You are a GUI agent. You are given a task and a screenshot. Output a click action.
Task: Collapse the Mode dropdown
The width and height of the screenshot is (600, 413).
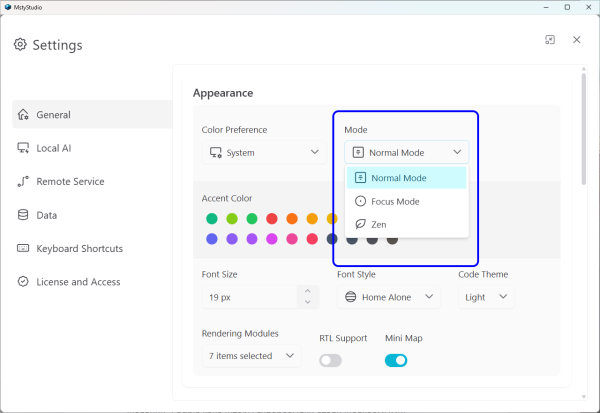click(406, 153)
